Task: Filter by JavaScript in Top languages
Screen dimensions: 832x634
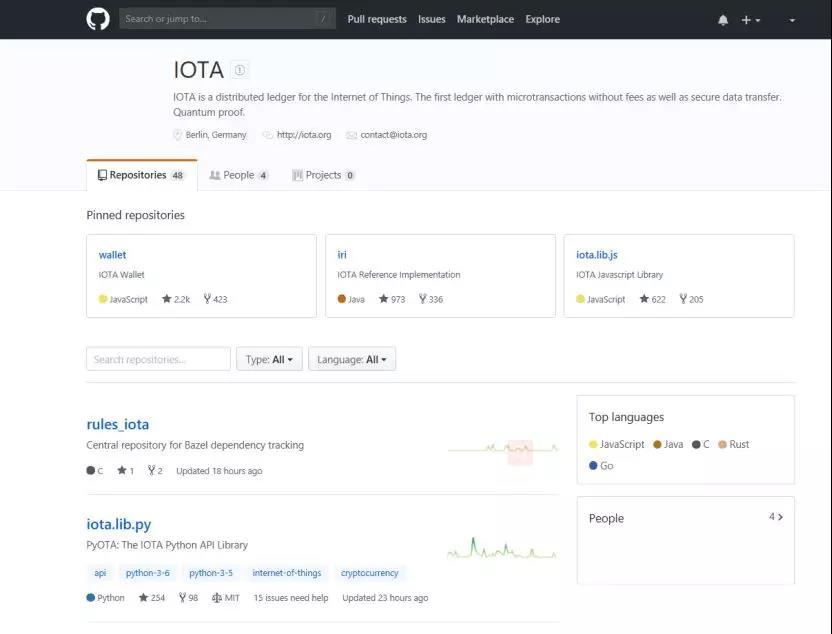Action: pos(617,445)
